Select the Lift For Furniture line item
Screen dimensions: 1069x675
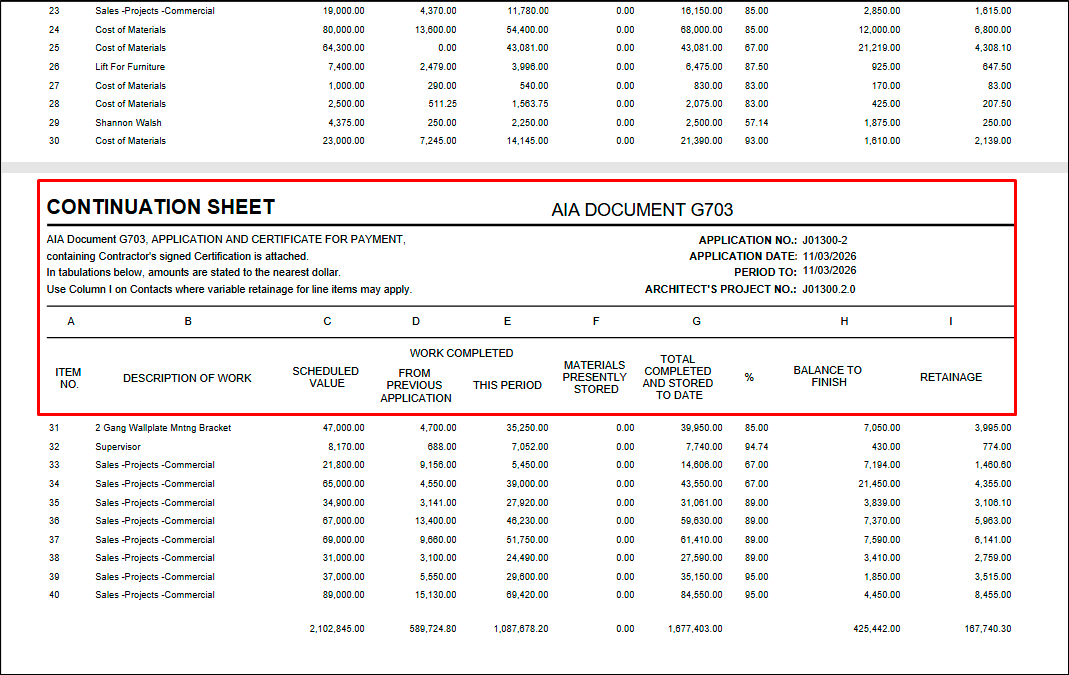pos(130,67)
